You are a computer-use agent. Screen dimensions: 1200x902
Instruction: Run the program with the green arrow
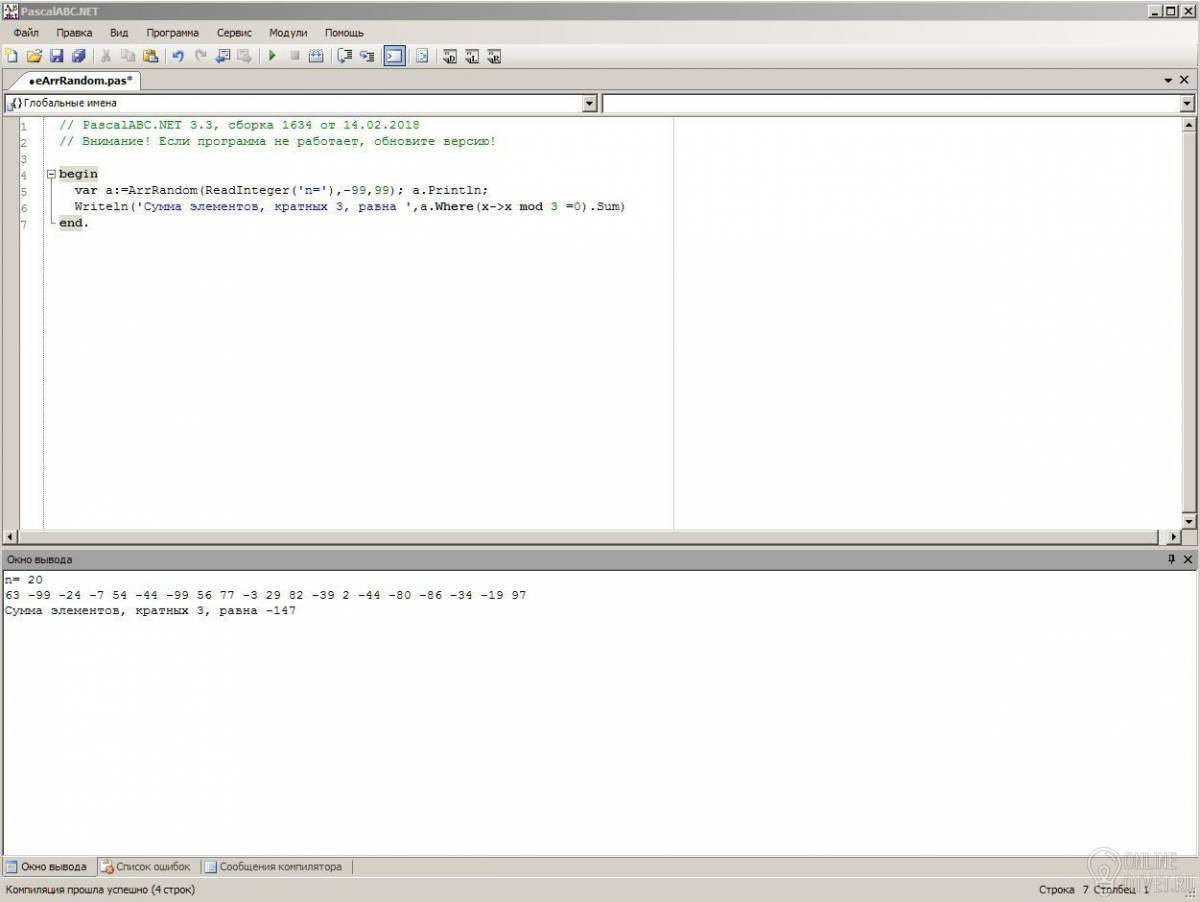tap(272, 56)
